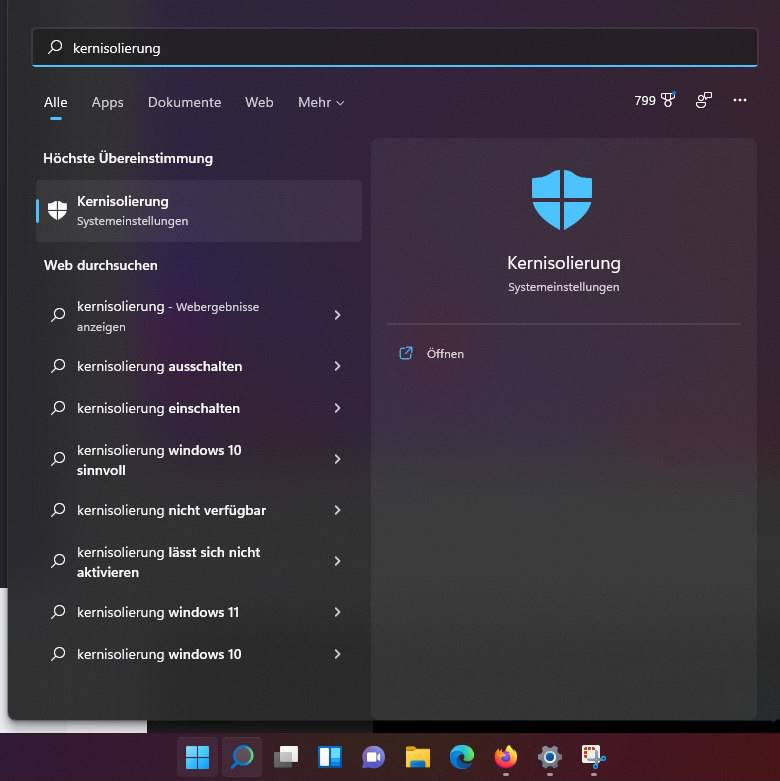
Task: Switch to the Alle tab
Action: click(x=55, y=102)
